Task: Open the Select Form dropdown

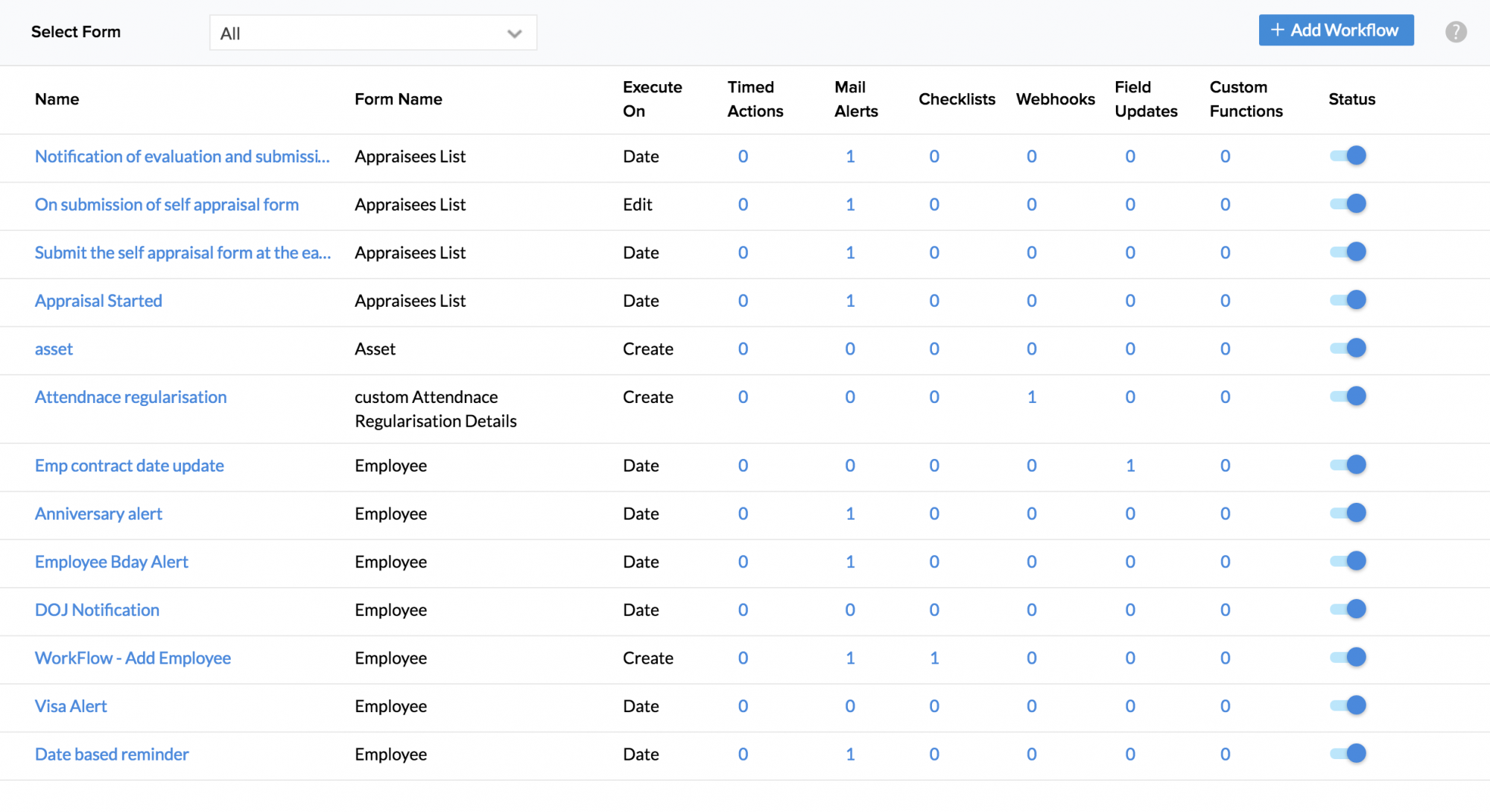Action: tap(372, 33)
